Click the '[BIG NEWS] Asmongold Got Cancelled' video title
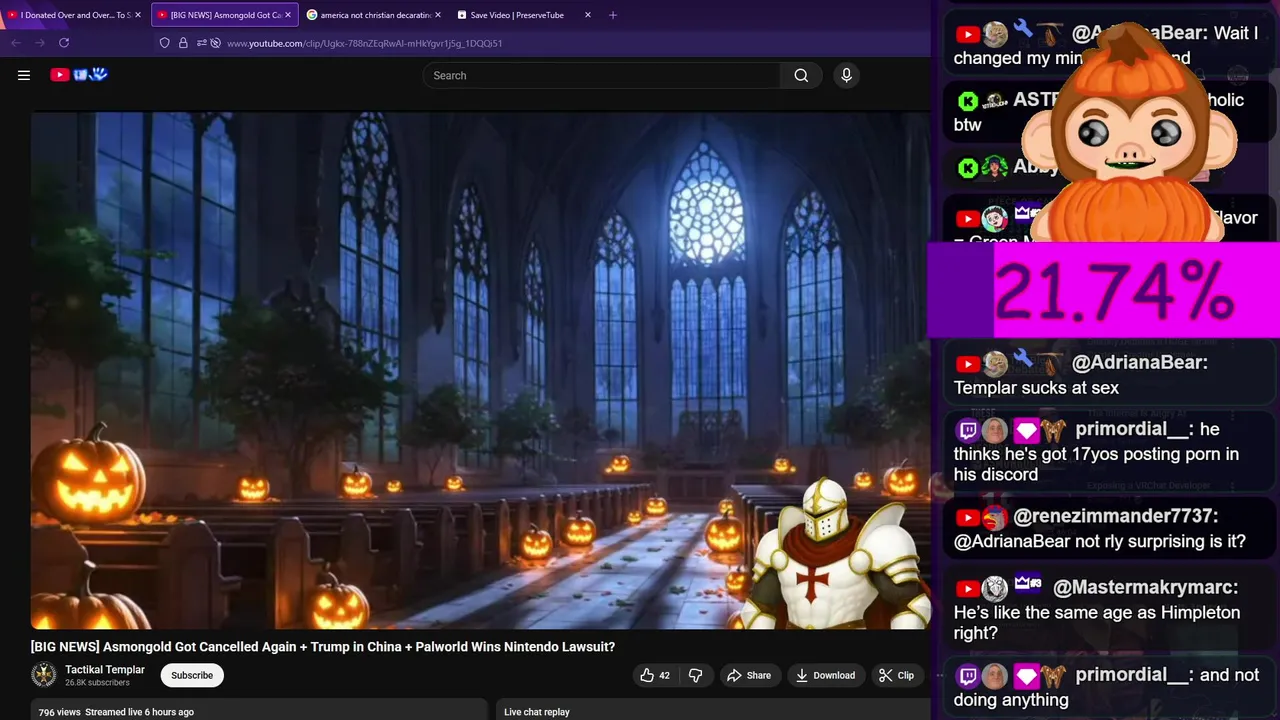1280x720 pixels. click(323, 647)
